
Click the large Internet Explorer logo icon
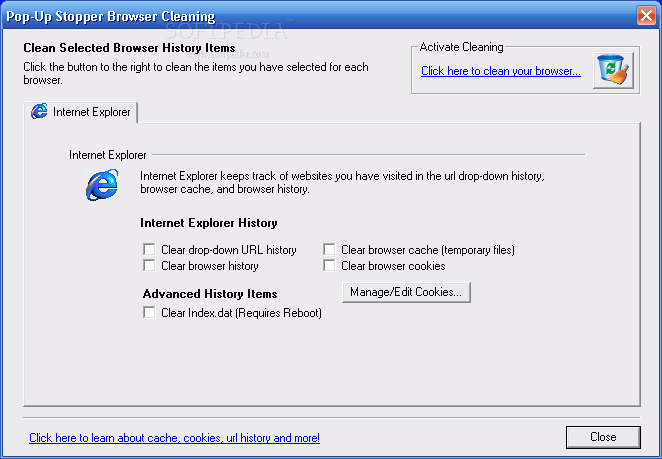click(102, 185)
